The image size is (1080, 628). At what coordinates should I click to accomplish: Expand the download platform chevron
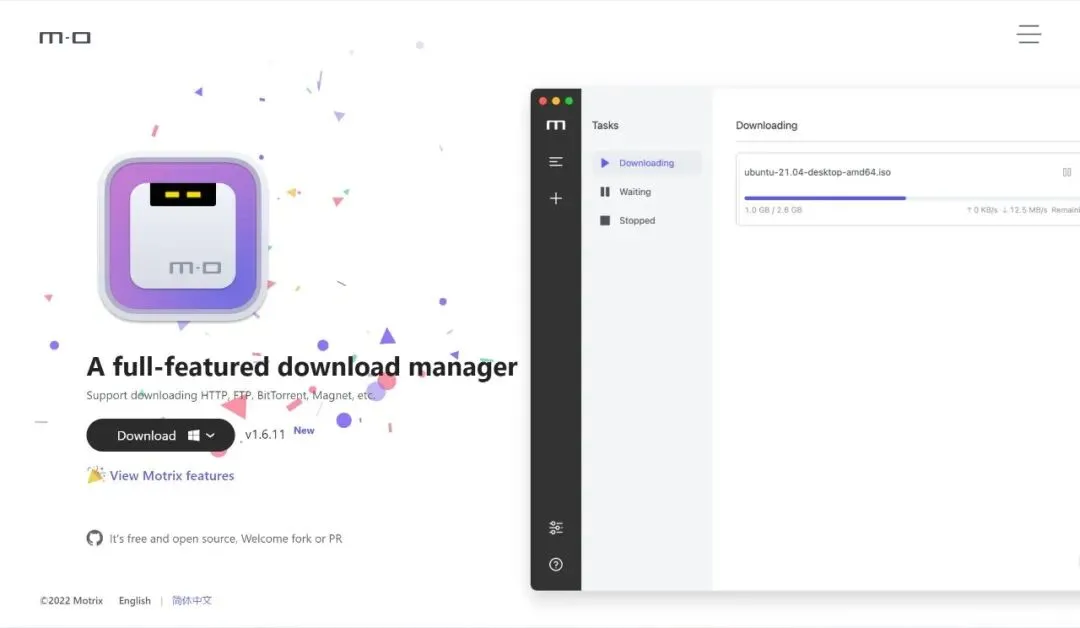[x=211, y=435]
